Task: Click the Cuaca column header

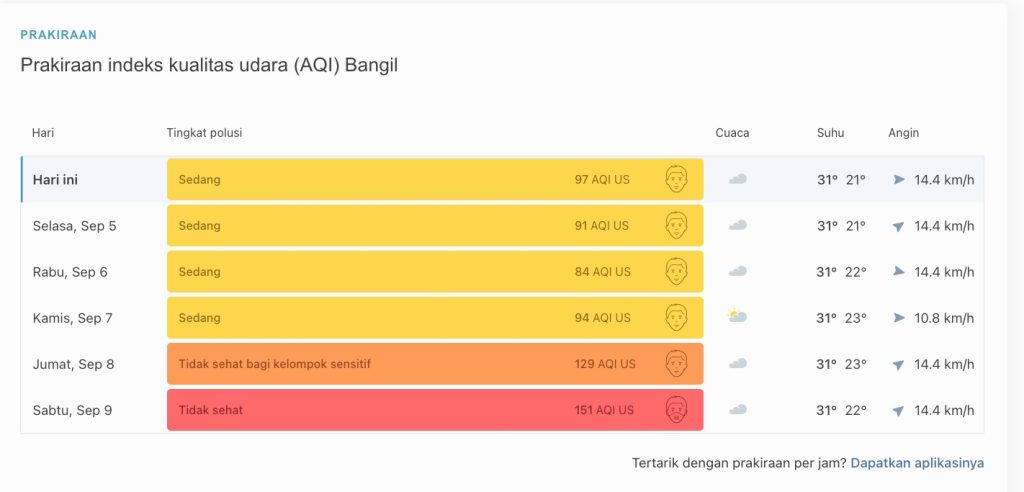Action: 732,133
